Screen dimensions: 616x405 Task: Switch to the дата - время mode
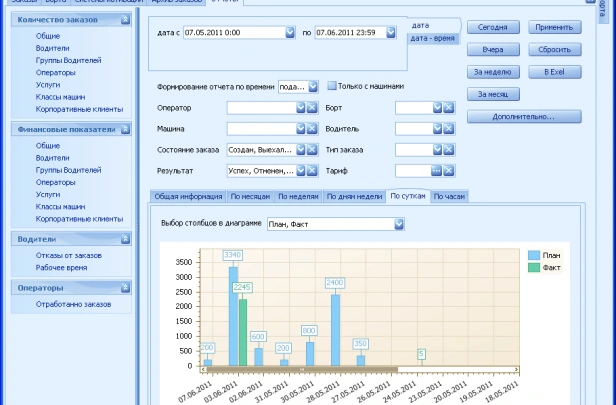point(434,37)
